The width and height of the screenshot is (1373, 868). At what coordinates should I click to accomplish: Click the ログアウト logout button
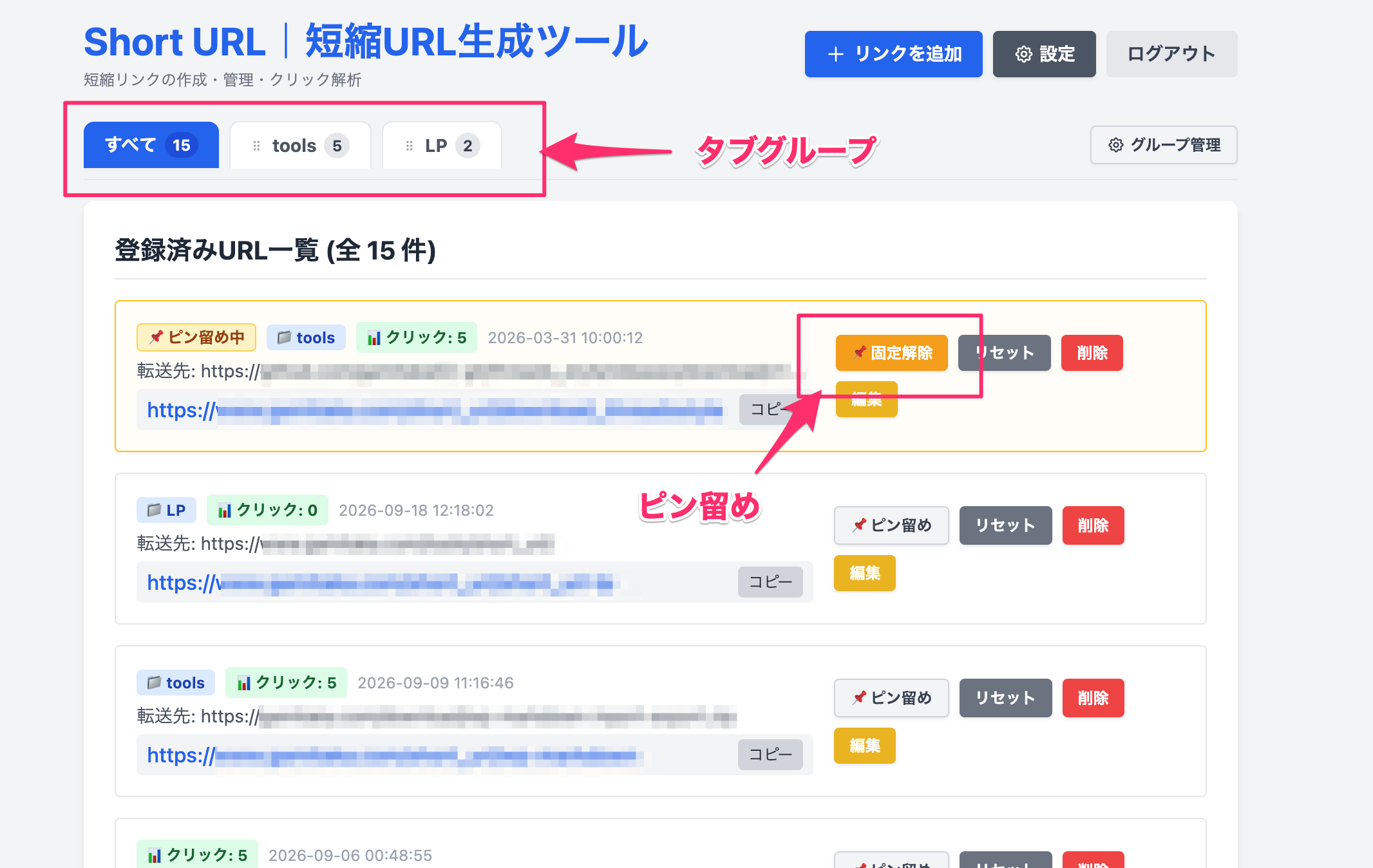[1171, 54]
